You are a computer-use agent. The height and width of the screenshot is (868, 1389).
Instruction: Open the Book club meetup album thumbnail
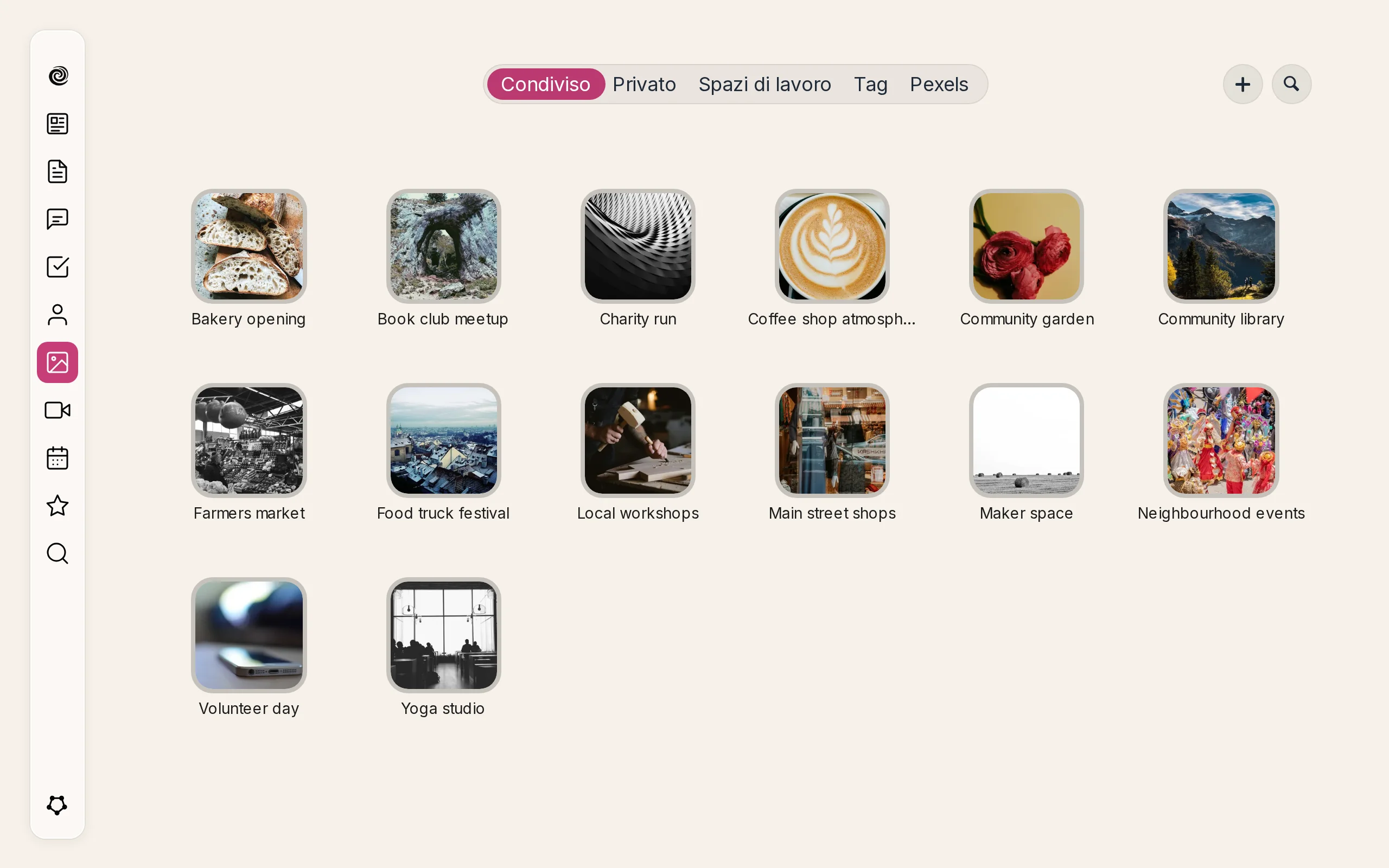[x=444, y=246]
